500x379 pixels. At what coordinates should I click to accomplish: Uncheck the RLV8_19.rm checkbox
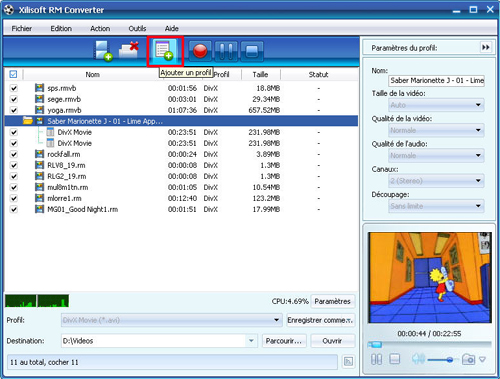14,165
